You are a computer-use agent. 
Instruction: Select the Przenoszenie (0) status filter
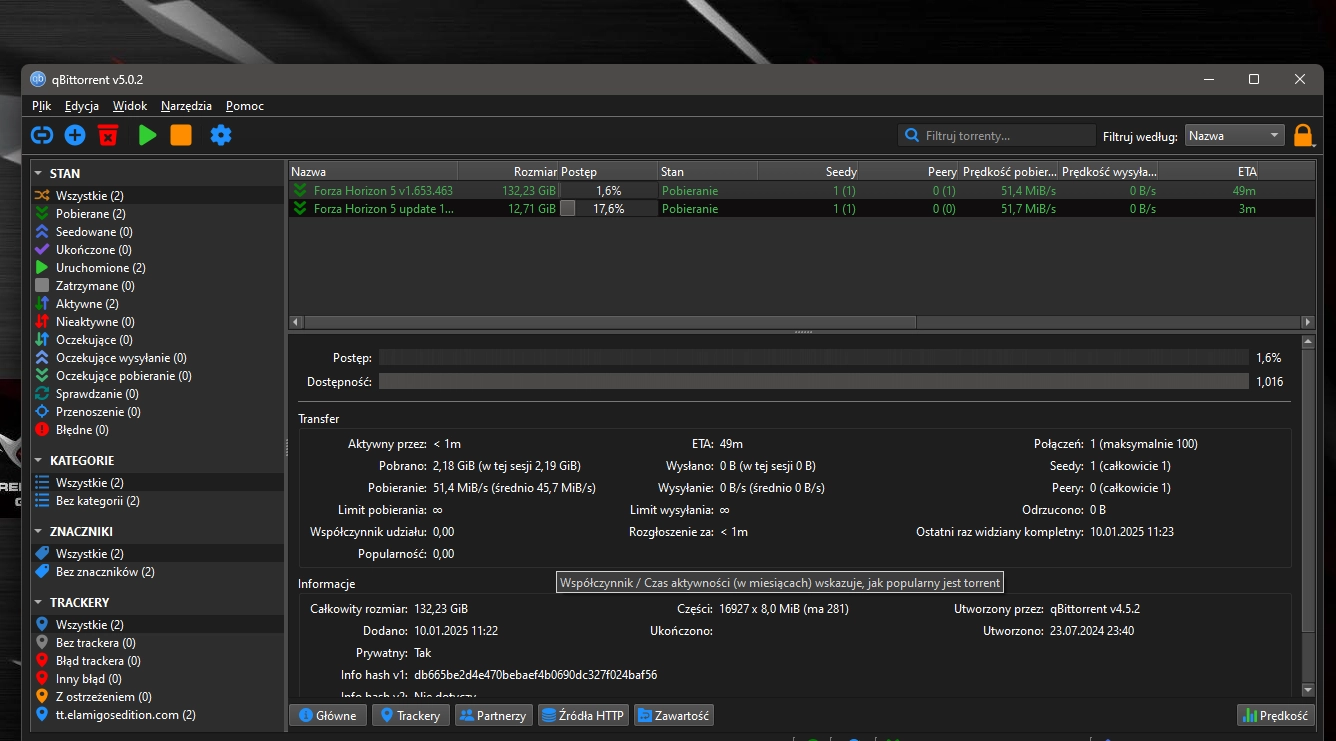pyautogui.click(x=158, y=412)
